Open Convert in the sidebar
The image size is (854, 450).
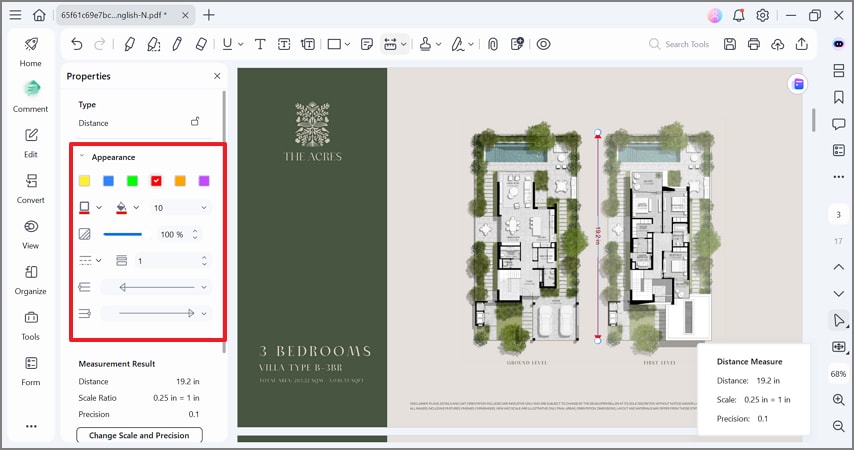pos(30,188)
